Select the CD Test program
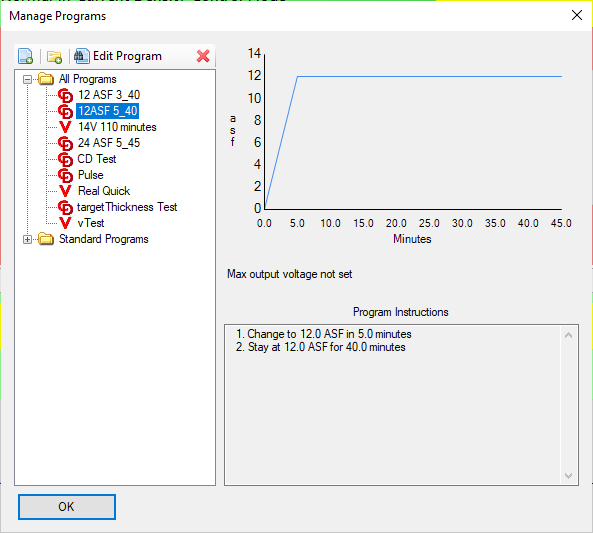The image size is (593, 533). [x=96, y=159]
